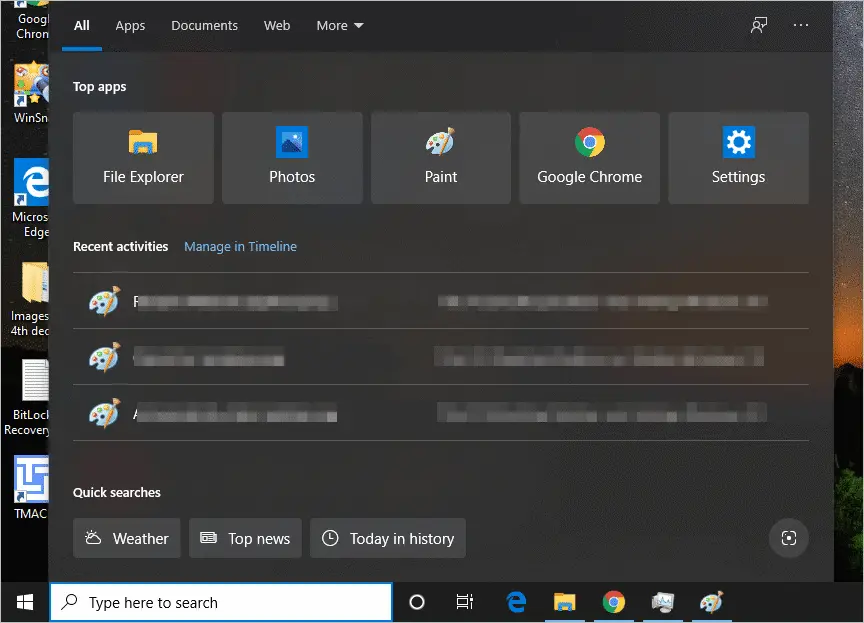Switch to the Web tab
The image size is (864, 623).
(x=277, y=26)
